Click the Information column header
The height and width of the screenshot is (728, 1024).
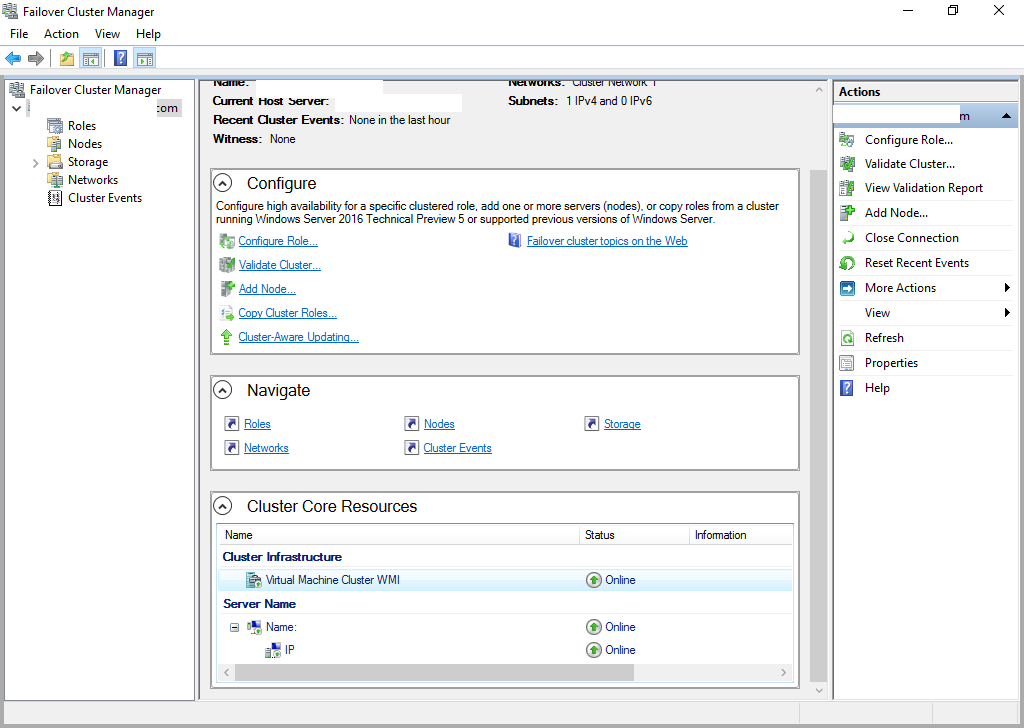741,535
